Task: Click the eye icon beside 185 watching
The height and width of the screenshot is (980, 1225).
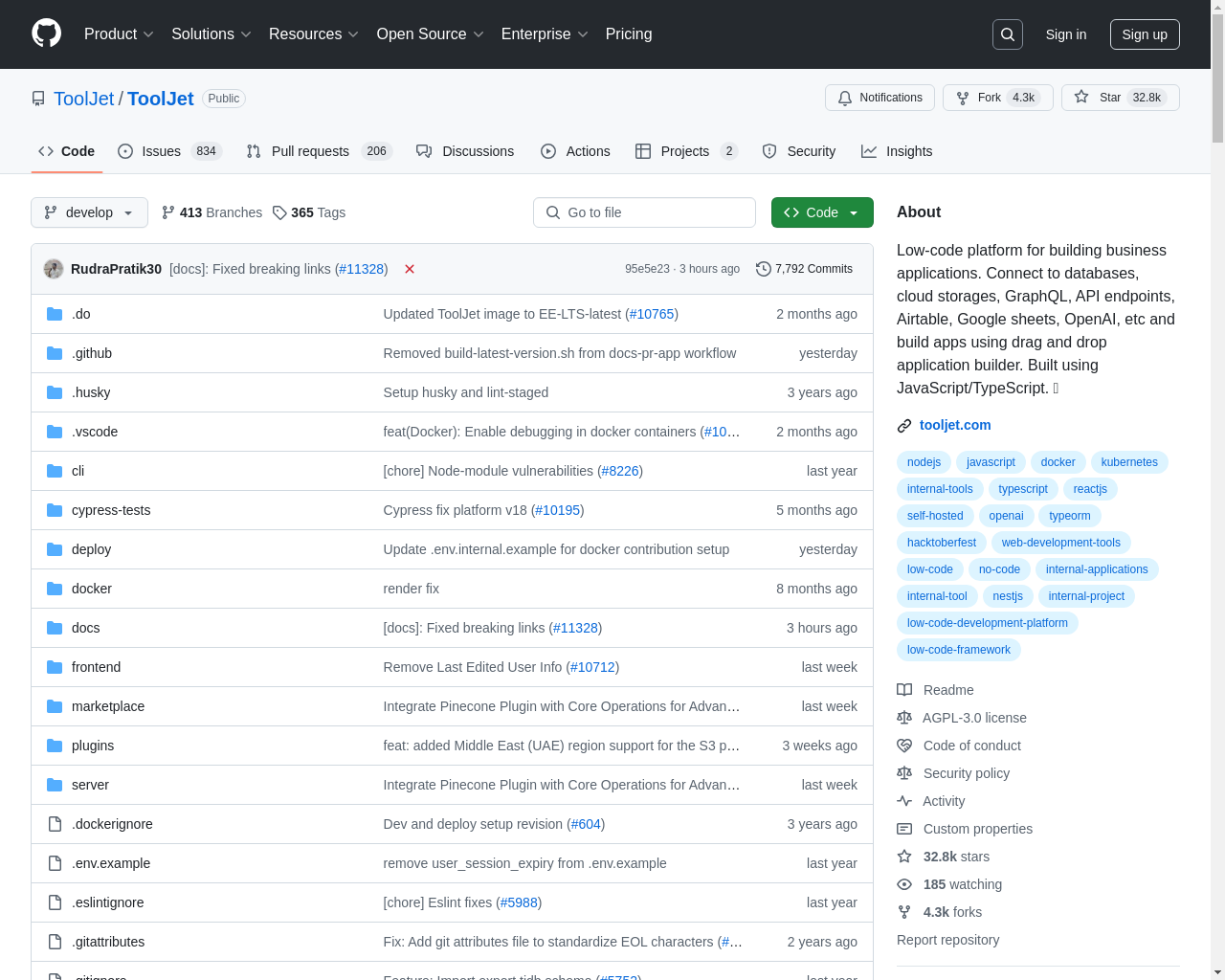Action: [904, 884]
